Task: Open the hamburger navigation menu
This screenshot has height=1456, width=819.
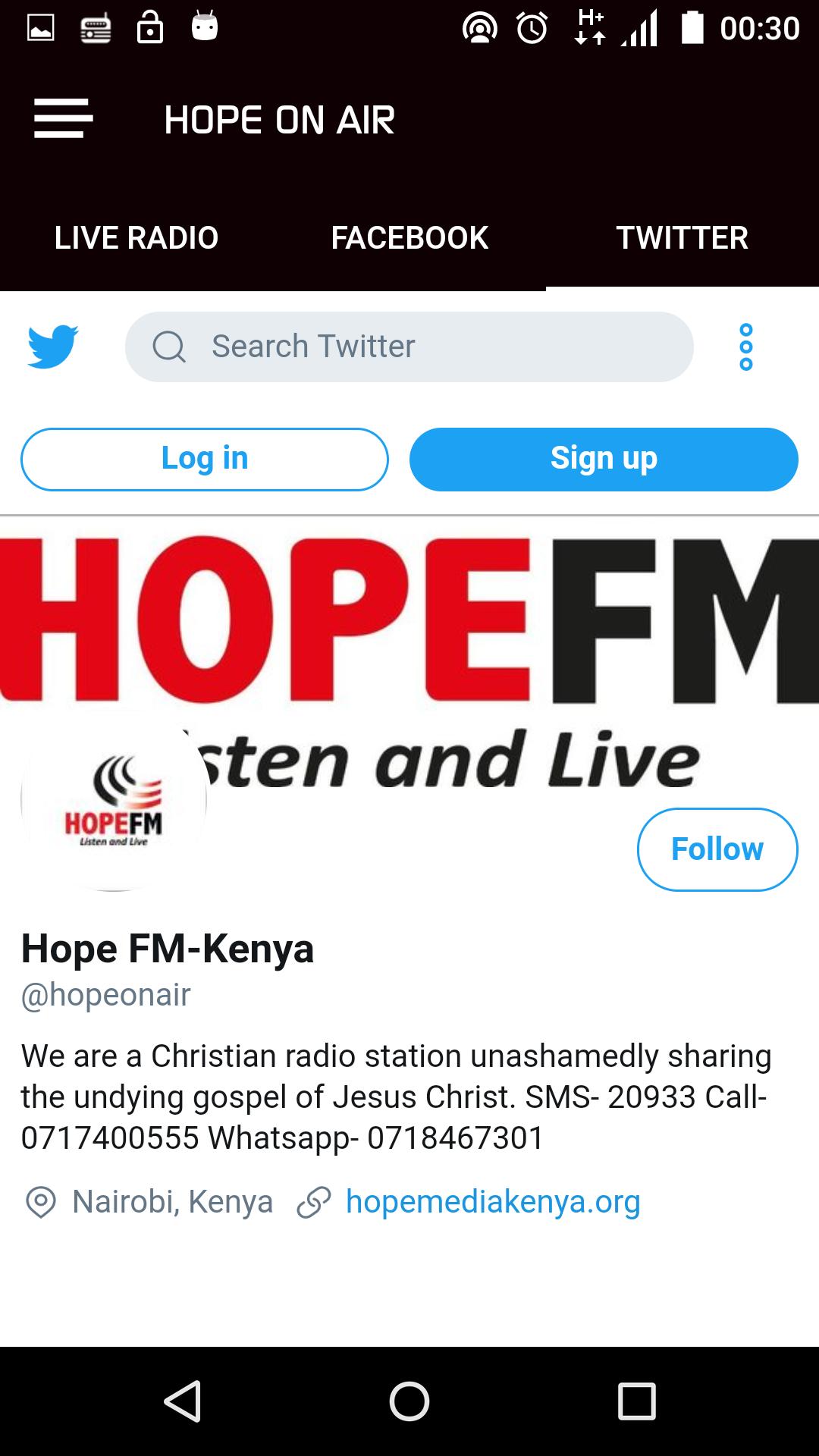Action: coord(64,119)
